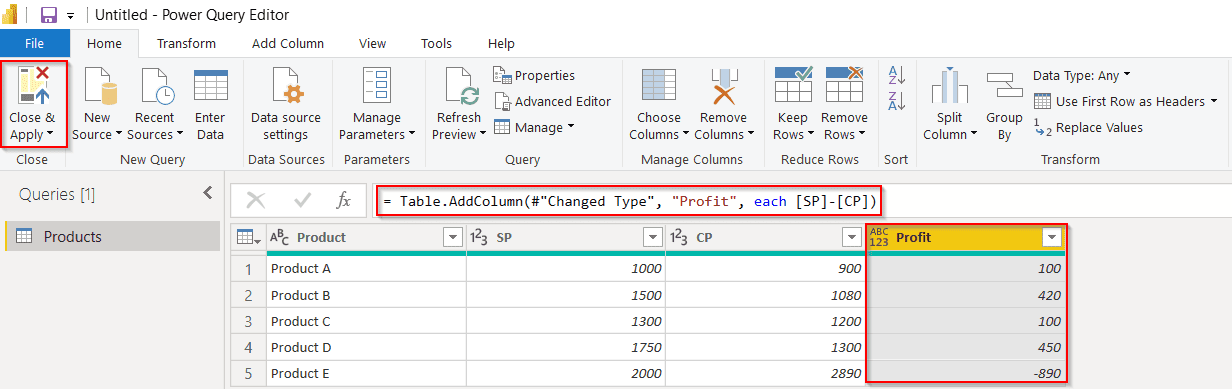Change SP column data type icon
Image resolution: width=1232 pixels, height=389 pixels.
click(x=480, y=237)
